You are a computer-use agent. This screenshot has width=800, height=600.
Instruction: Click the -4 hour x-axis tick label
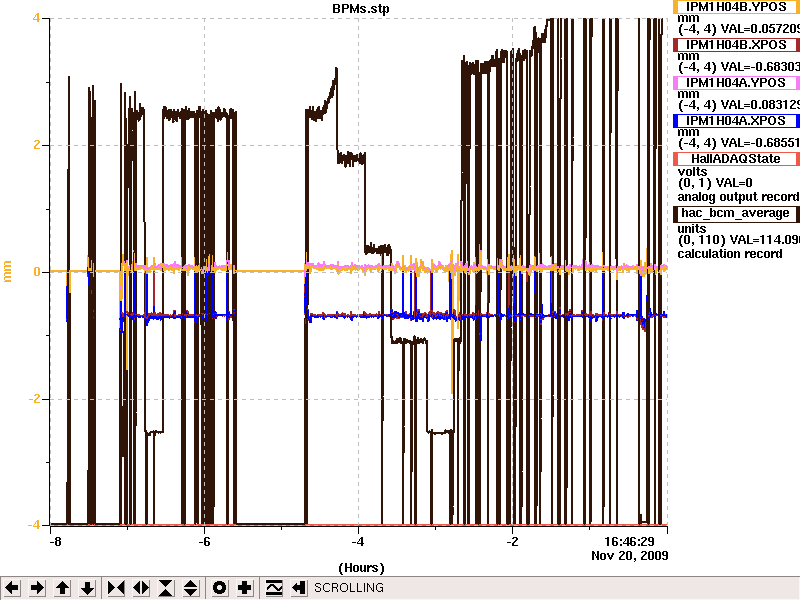coord(358,542)
